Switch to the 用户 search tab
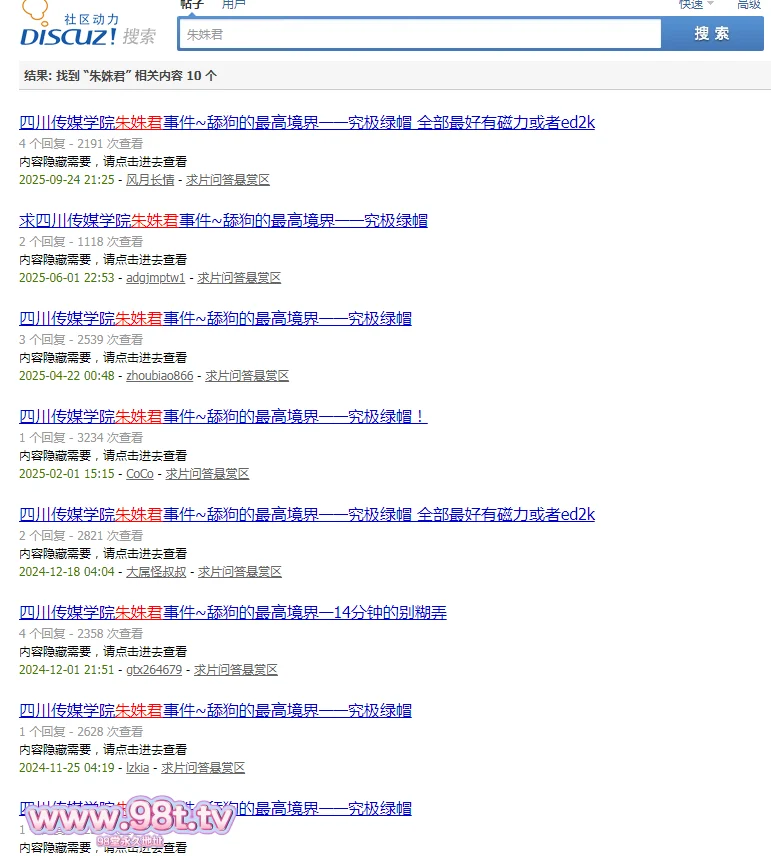Viewport: 771px width, 856px height. (x=233, y=5)
